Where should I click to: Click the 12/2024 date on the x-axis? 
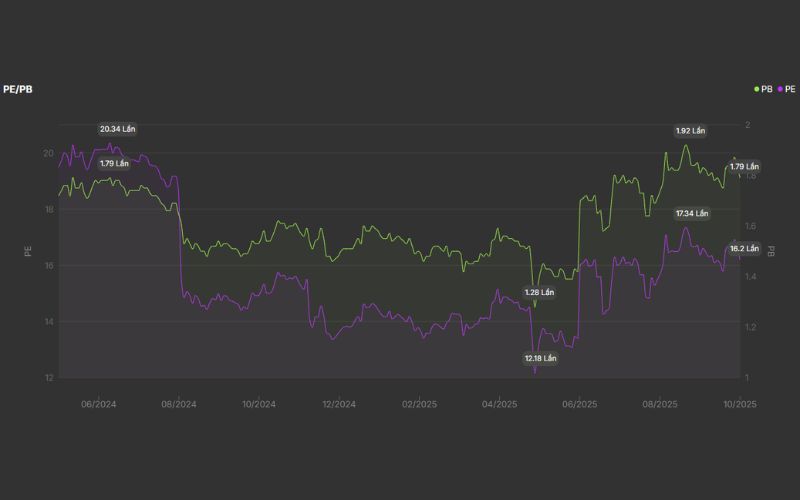pyautogui.click(x=339, y=404)
